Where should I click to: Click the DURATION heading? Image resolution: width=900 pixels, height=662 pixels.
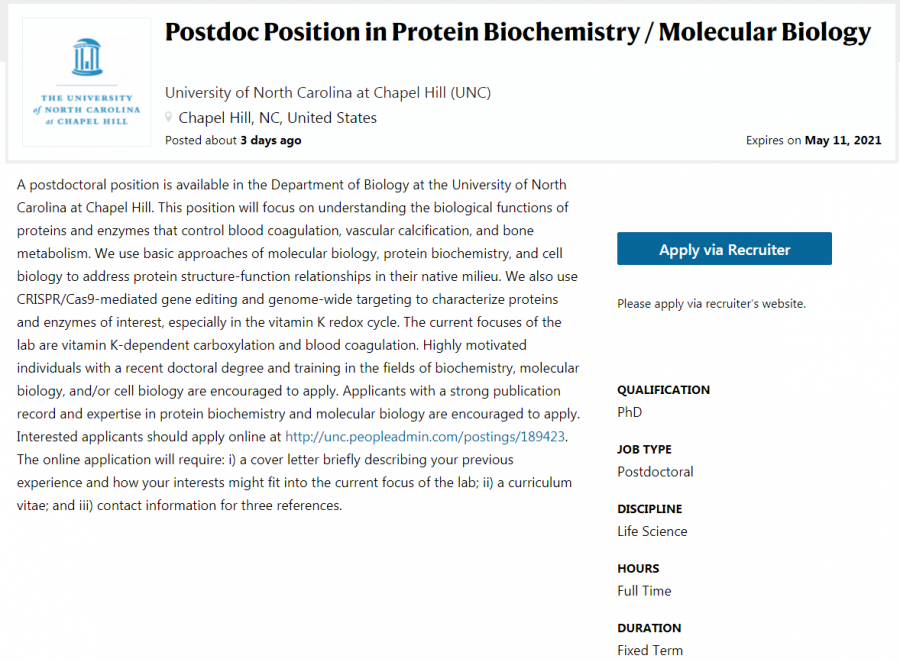coord(649,628)
